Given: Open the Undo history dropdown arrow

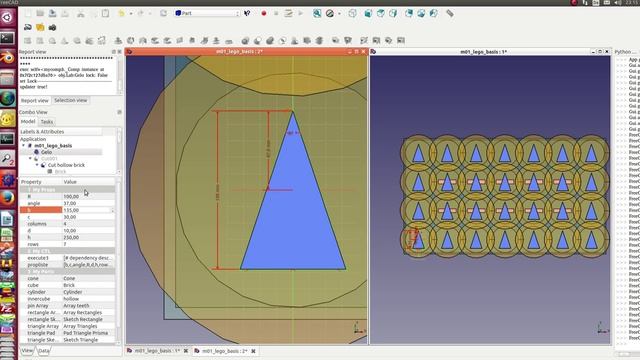Looking at the screenshot, I should point(131,13).
